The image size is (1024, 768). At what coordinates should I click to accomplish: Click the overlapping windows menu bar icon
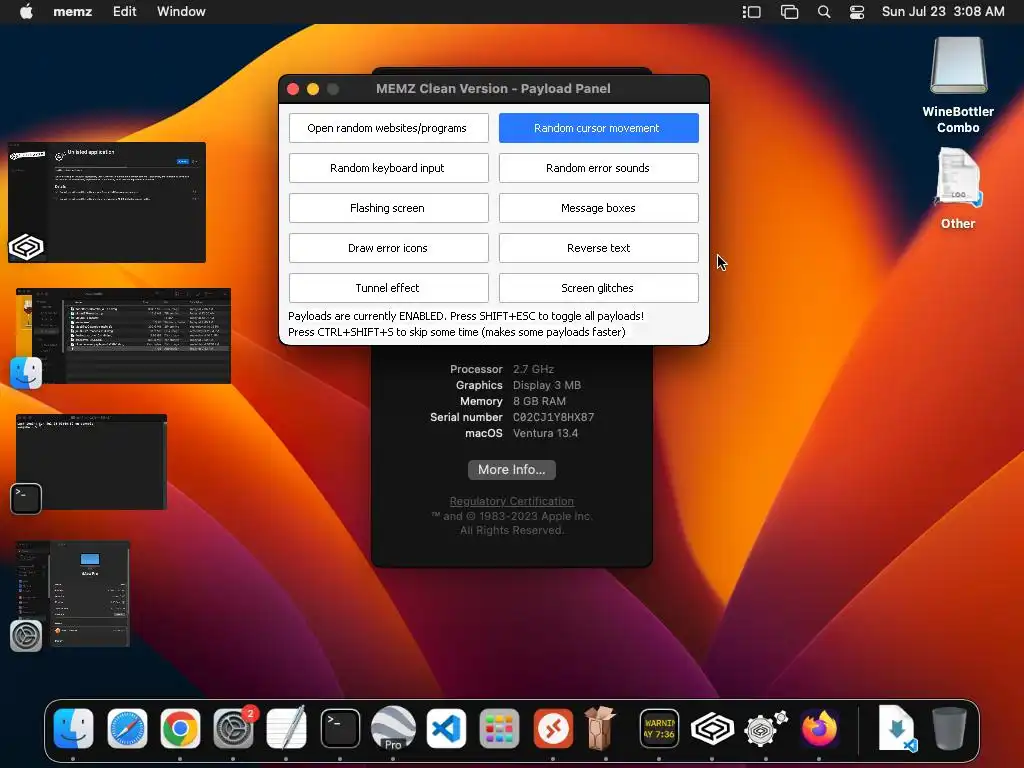coord(790,12)
